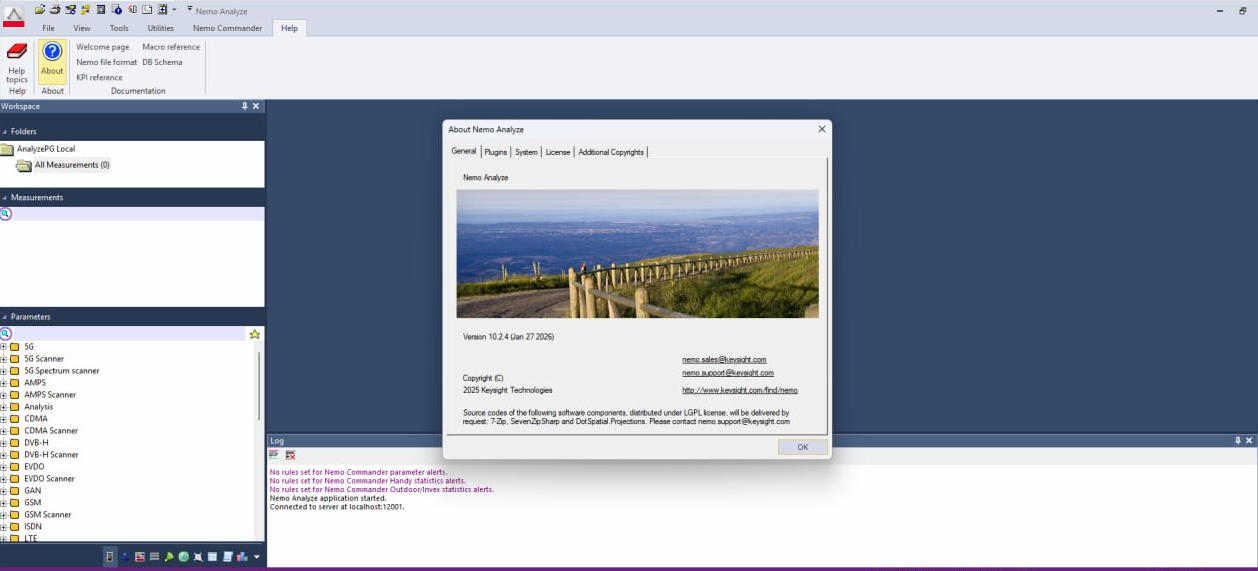Screen dimensions: 1258x571
Task: Select the Analysis parameter folder
Action: [x=39, y=407]
